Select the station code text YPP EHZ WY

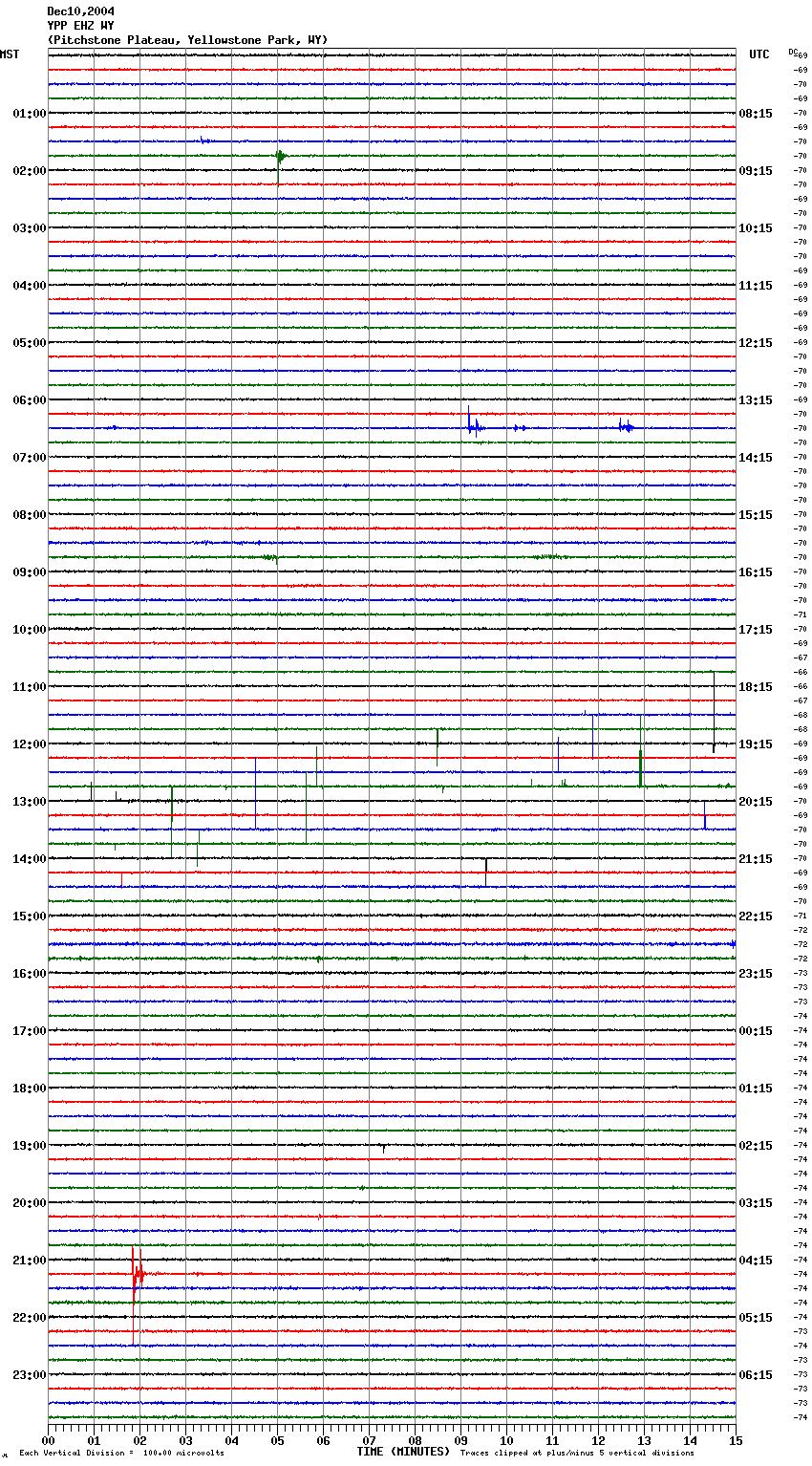click(x=80, y=26)
